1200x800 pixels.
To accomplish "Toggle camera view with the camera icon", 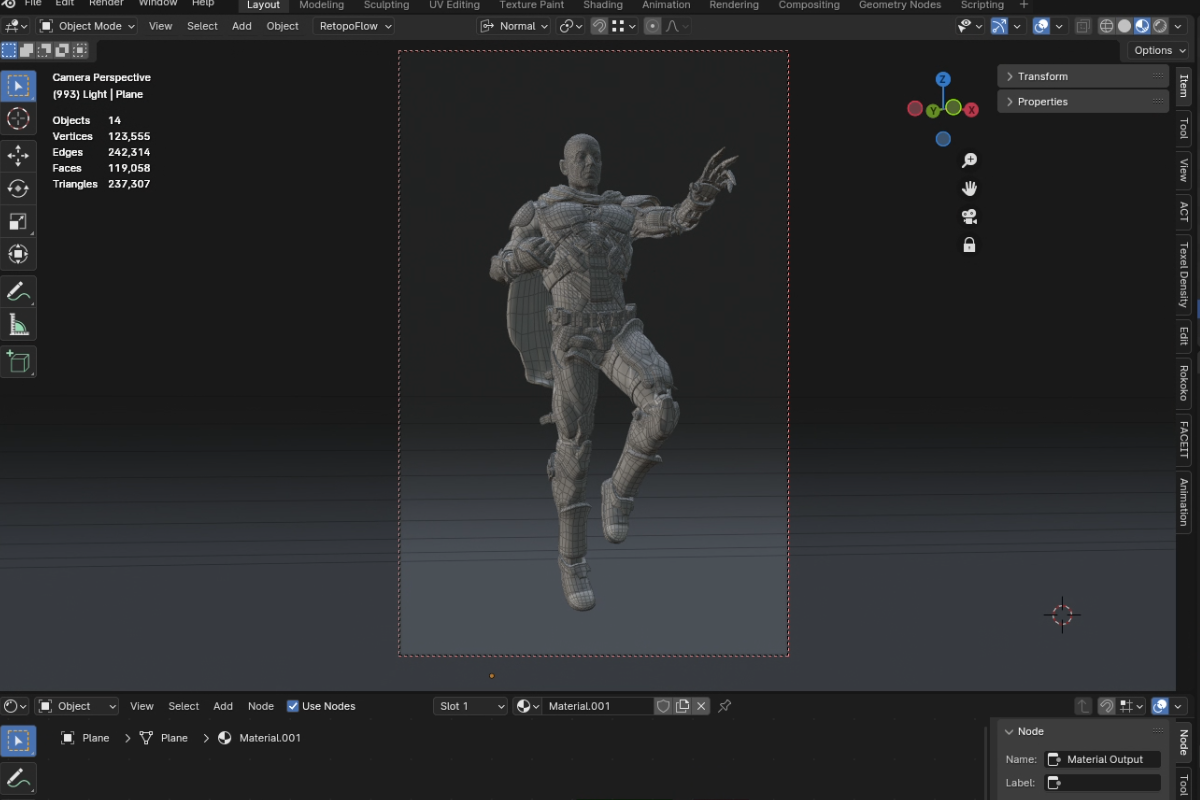I will point(968,217).
